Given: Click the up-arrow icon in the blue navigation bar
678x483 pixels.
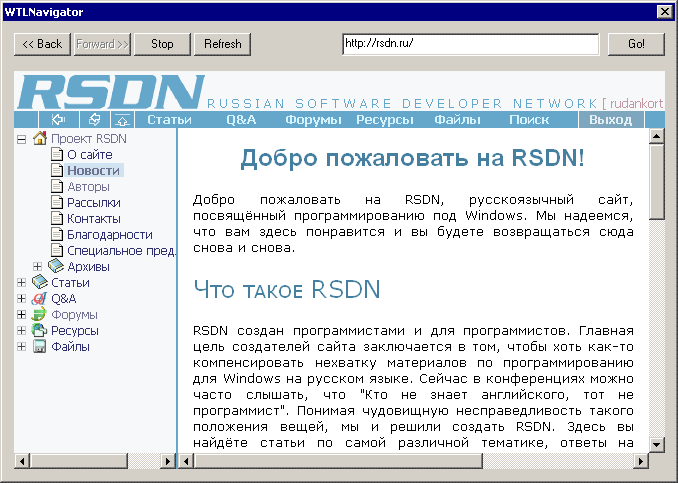Looking at the screenshot, I should [x=121, y=120].
